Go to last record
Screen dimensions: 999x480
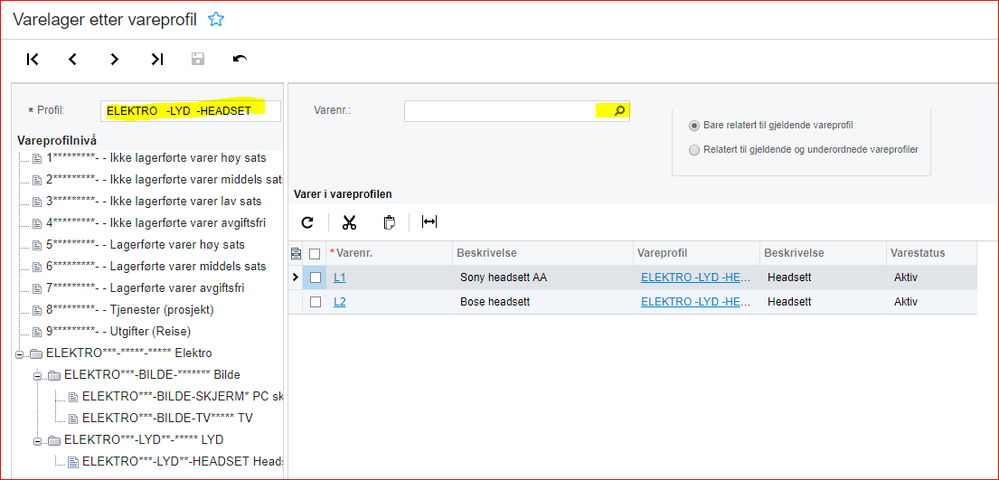pos(157,59)
